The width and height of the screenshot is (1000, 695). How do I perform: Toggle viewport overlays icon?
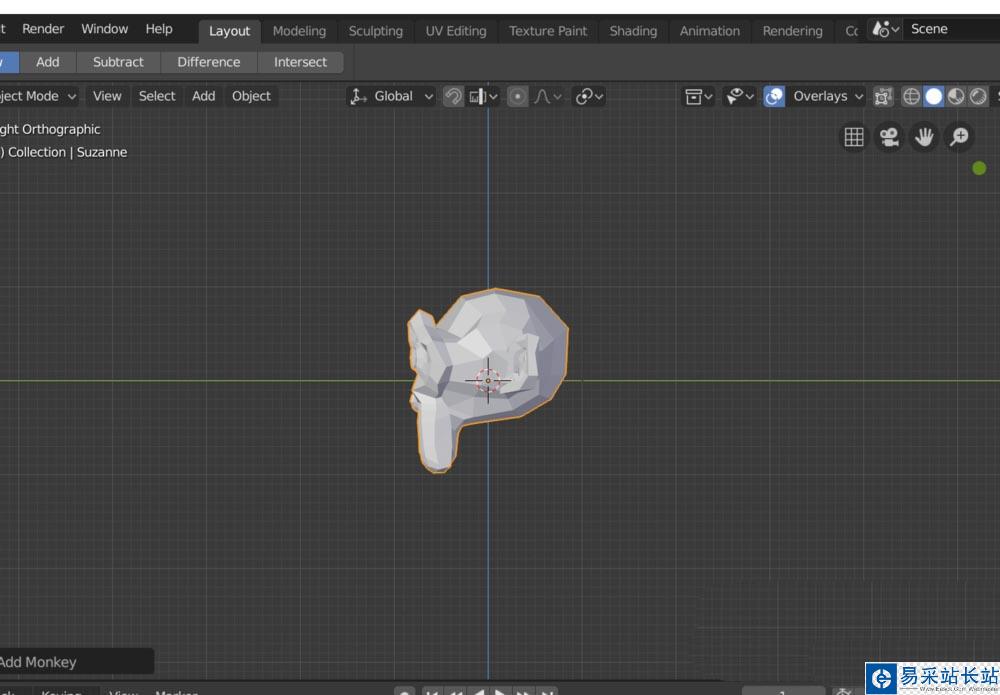click(x=774, y=96)
